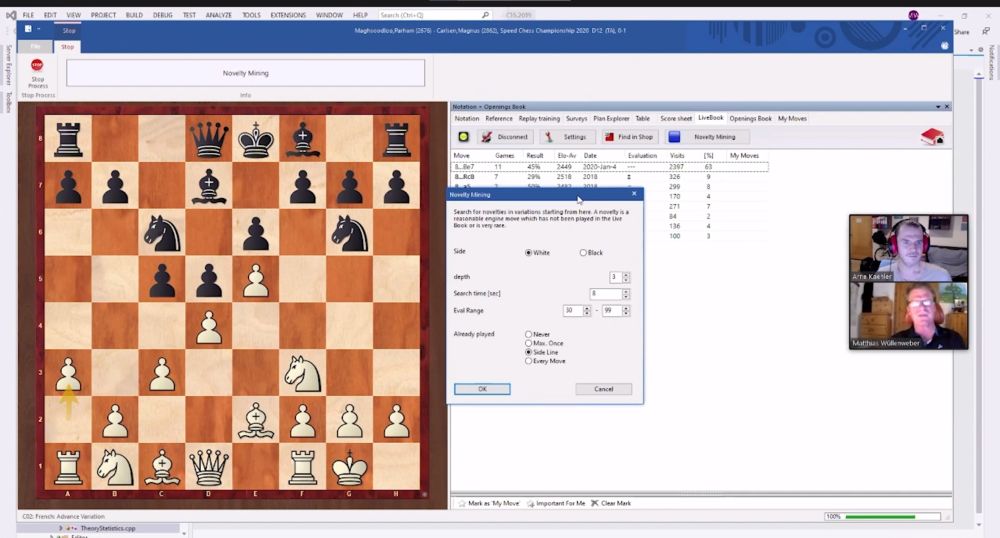Click the green engine status light icon
This screenshot has height=538, width=1000.
tap(464, 137)
